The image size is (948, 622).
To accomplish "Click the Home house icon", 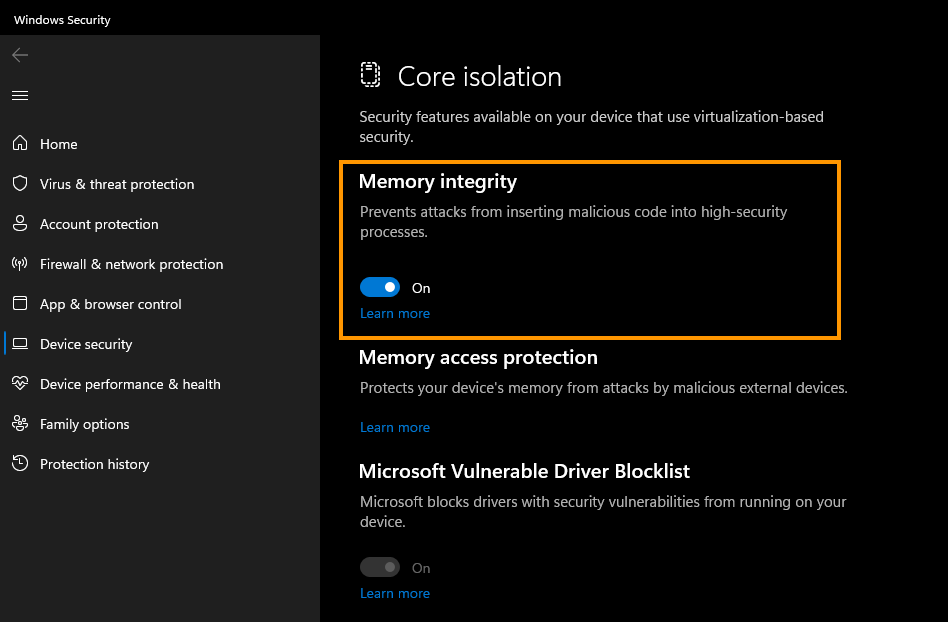I will tap(20, 143).
